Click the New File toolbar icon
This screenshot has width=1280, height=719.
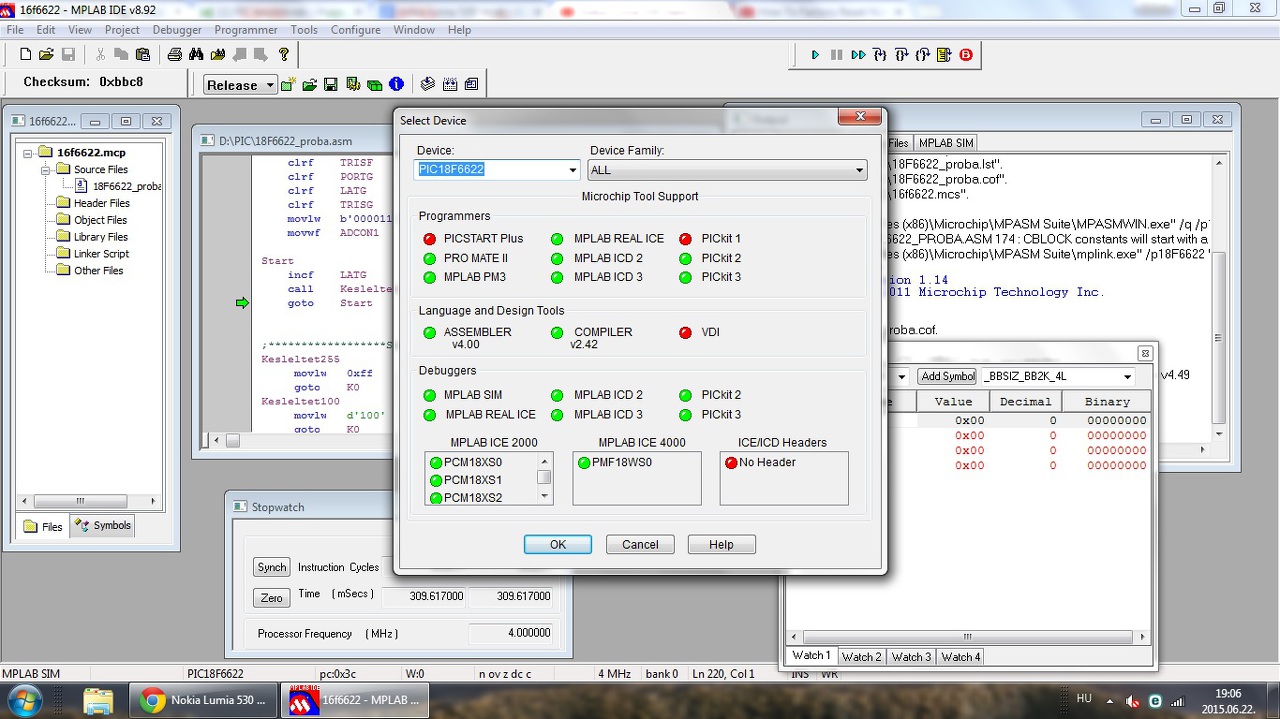tap(26, 54)
